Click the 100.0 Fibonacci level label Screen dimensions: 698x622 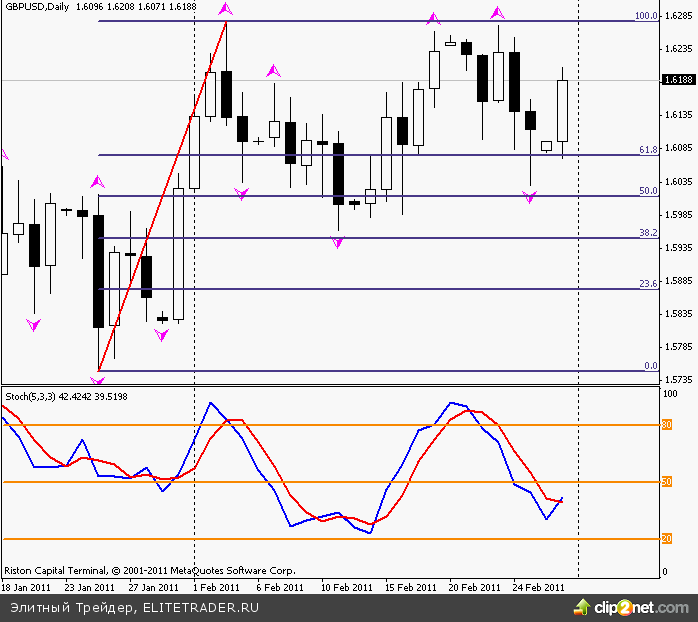click(x=646, y=16)
